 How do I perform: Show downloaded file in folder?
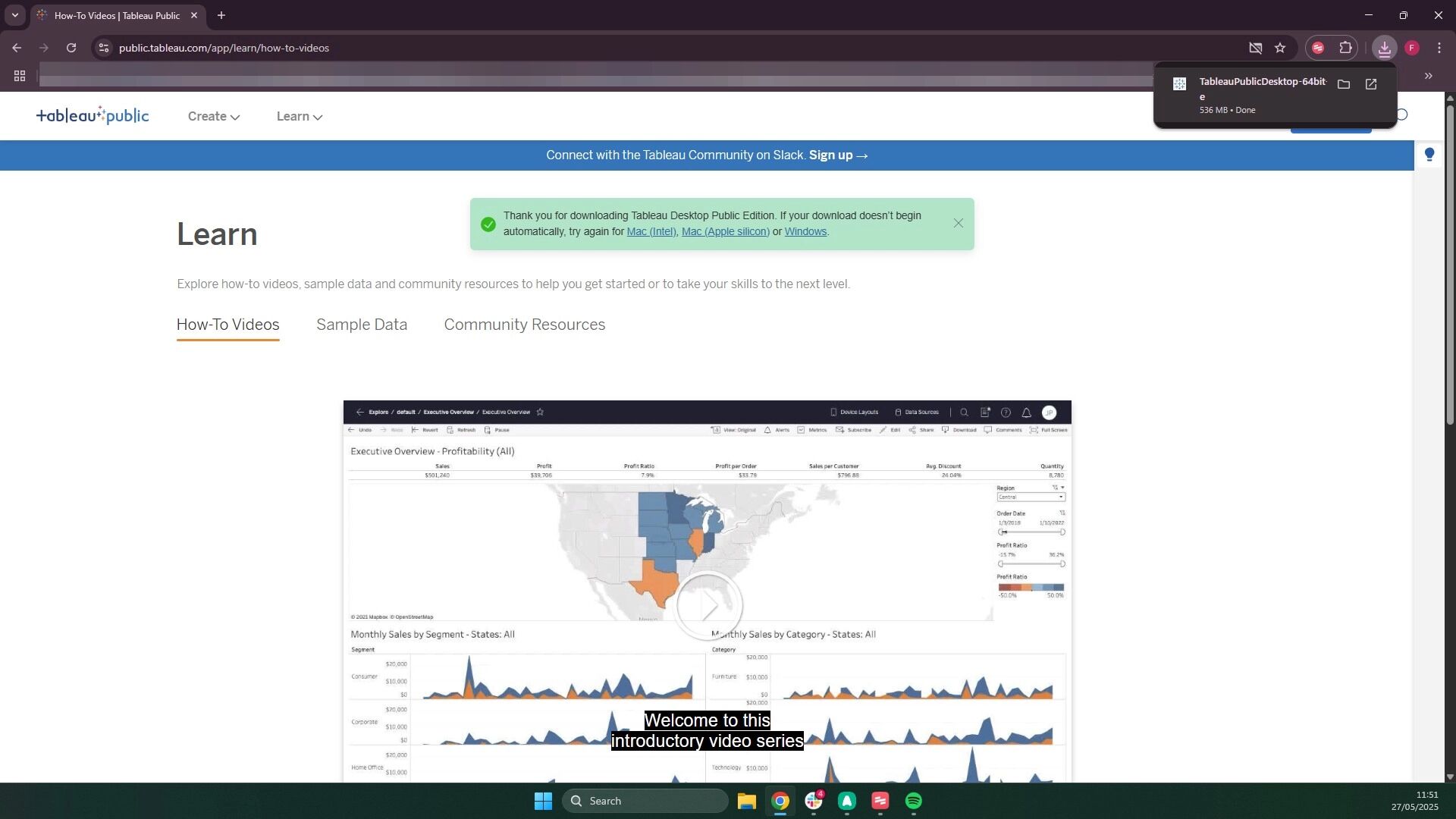click(x=1343, y=84)
